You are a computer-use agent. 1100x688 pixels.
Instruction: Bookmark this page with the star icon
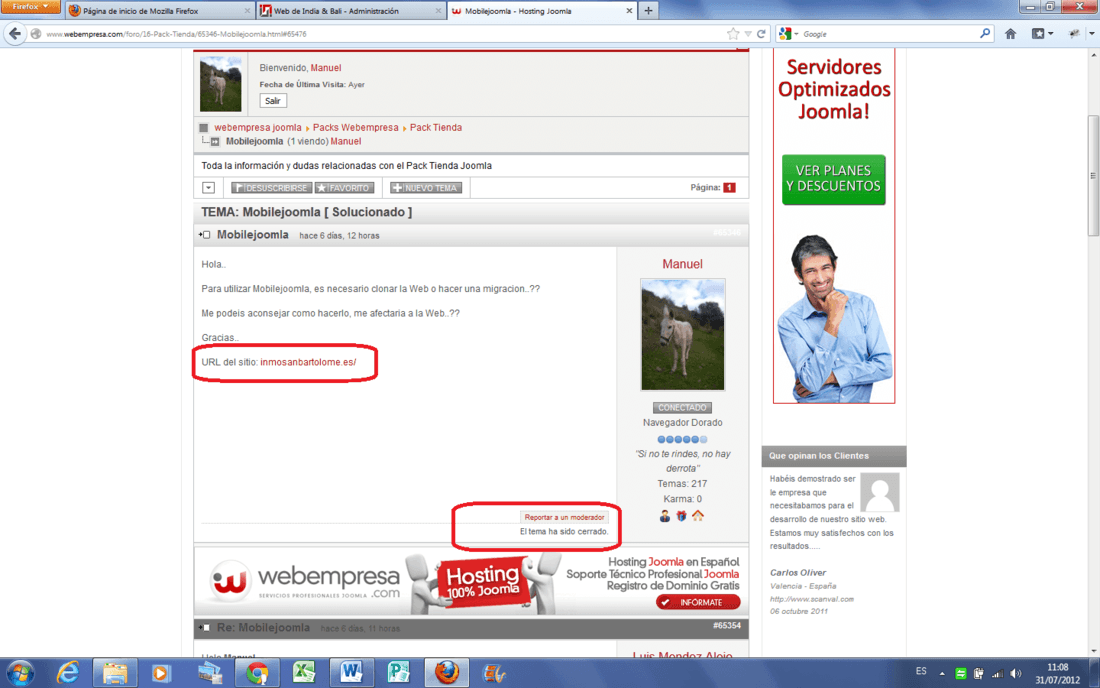tap(733, 34)
